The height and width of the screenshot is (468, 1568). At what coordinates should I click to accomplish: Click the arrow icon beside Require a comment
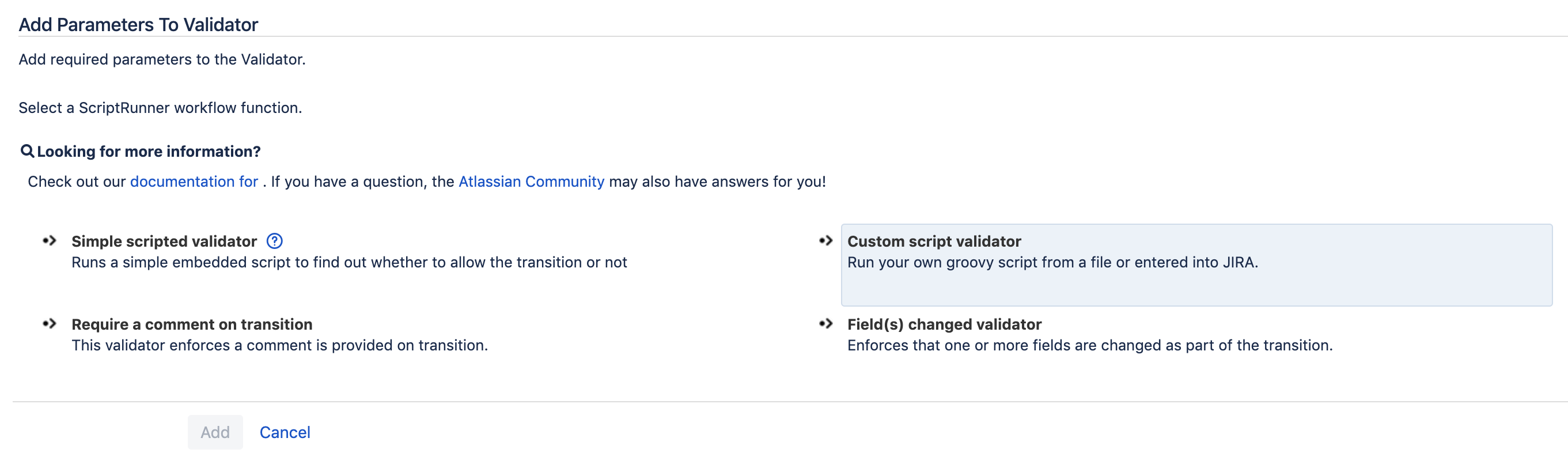50,323
